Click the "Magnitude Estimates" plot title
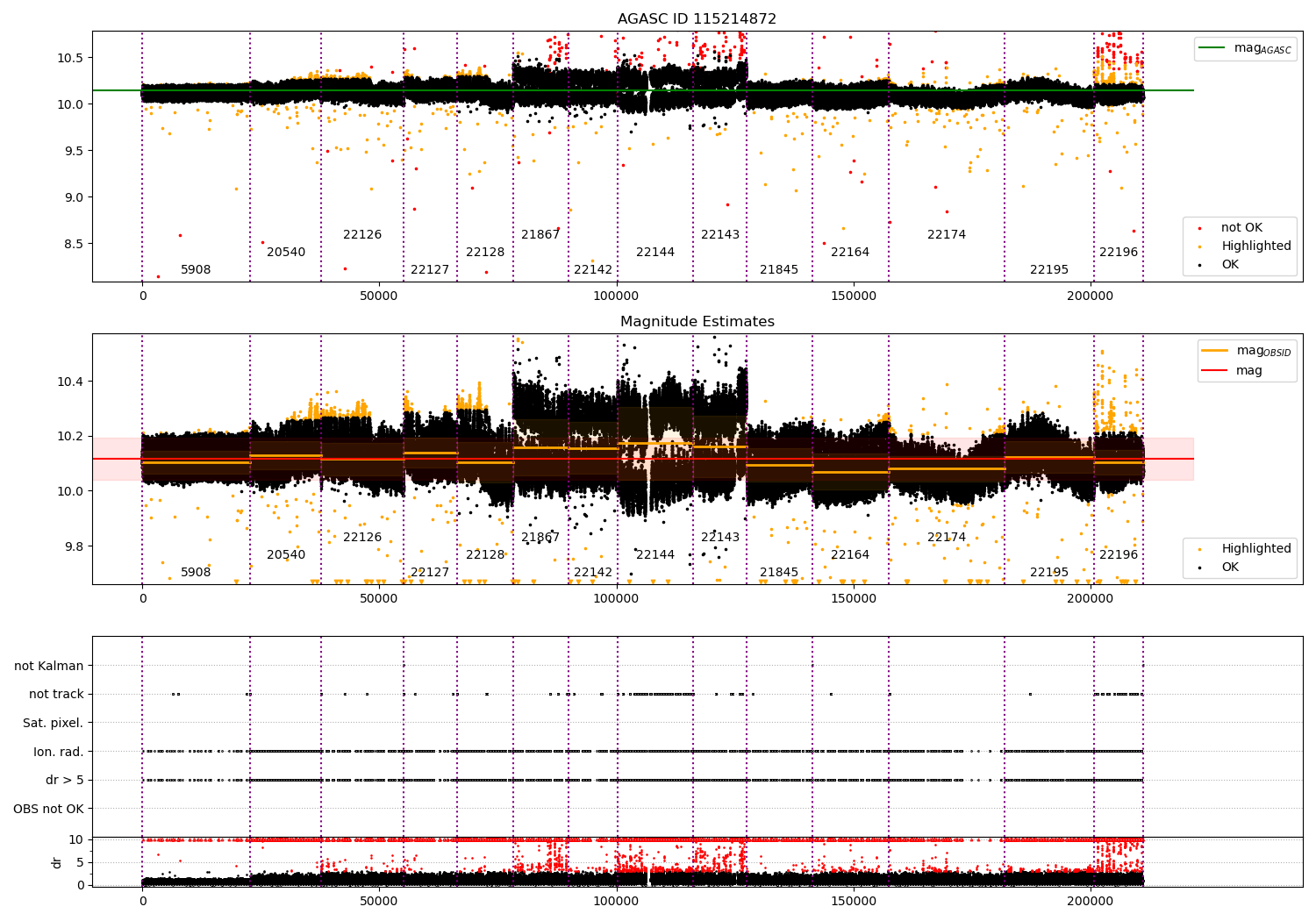This screenshot has height=921, width=1316. [697, 322]
